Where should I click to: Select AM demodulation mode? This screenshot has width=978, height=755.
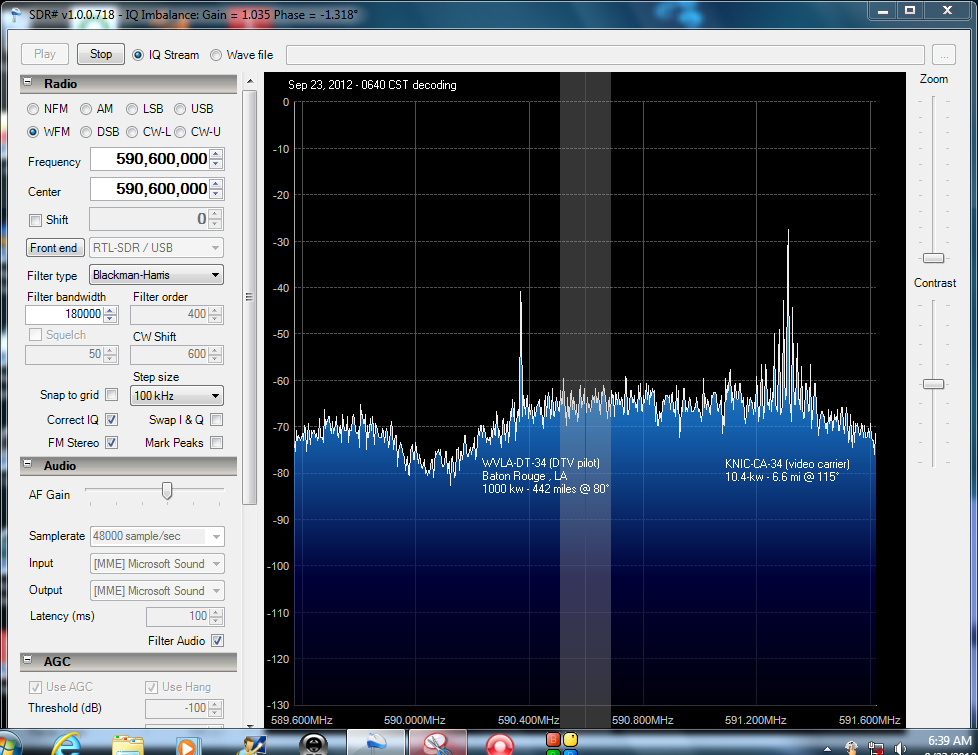click(86, 109)
